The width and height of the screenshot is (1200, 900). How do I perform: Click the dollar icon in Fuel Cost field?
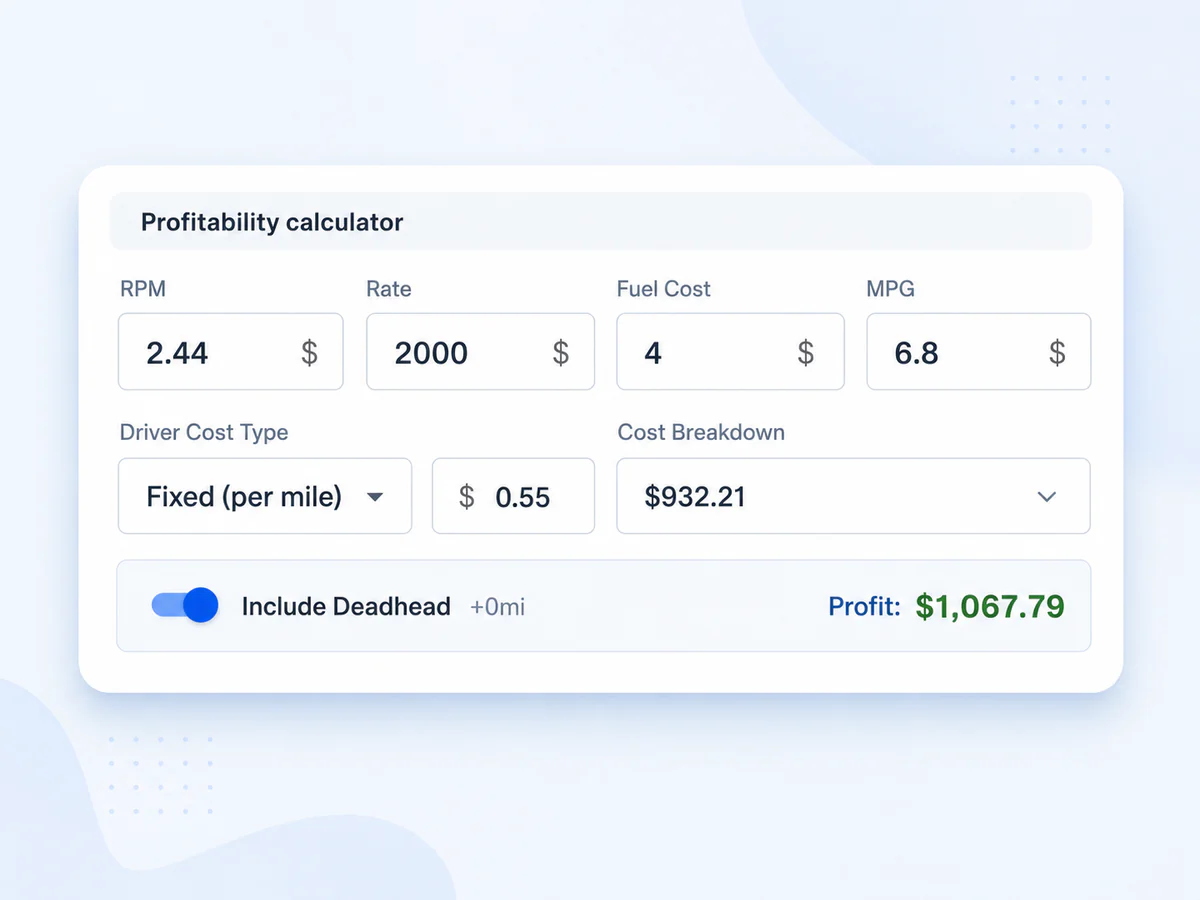(x=806, y=352)
